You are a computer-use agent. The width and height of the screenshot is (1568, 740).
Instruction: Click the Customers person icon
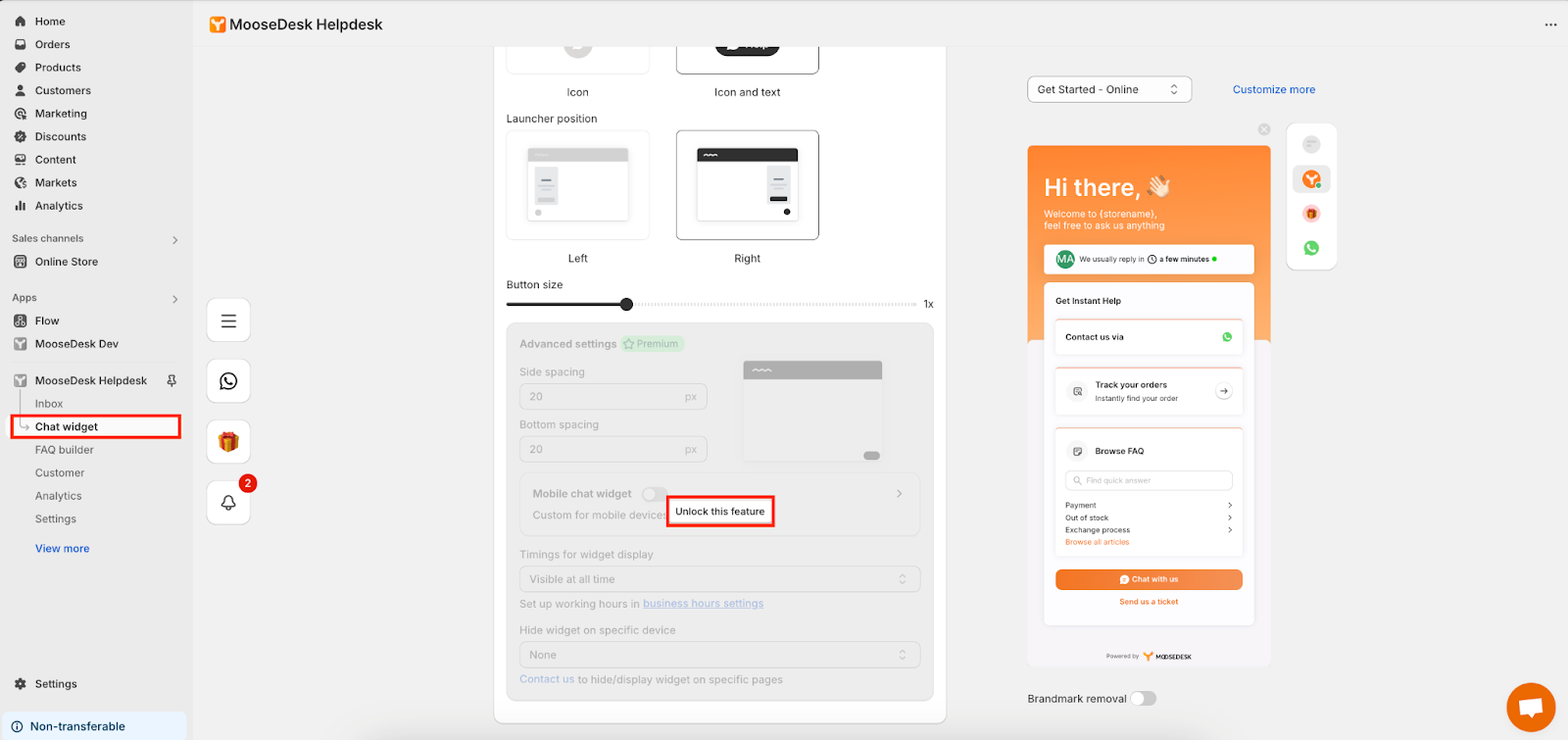point(21,90)
